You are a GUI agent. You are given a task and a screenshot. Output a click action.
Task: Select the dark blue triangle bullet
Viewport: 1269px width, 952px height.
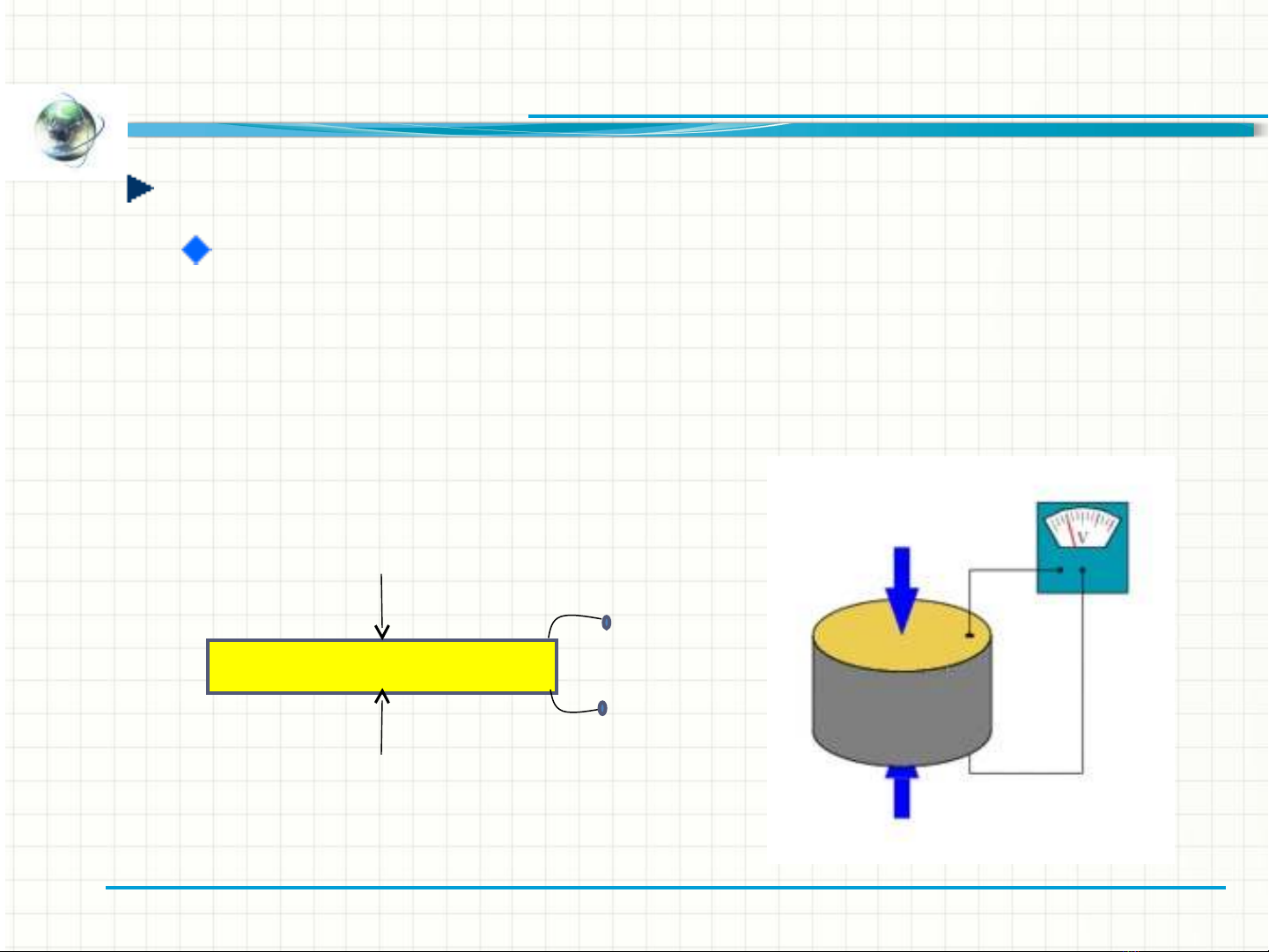139,188
